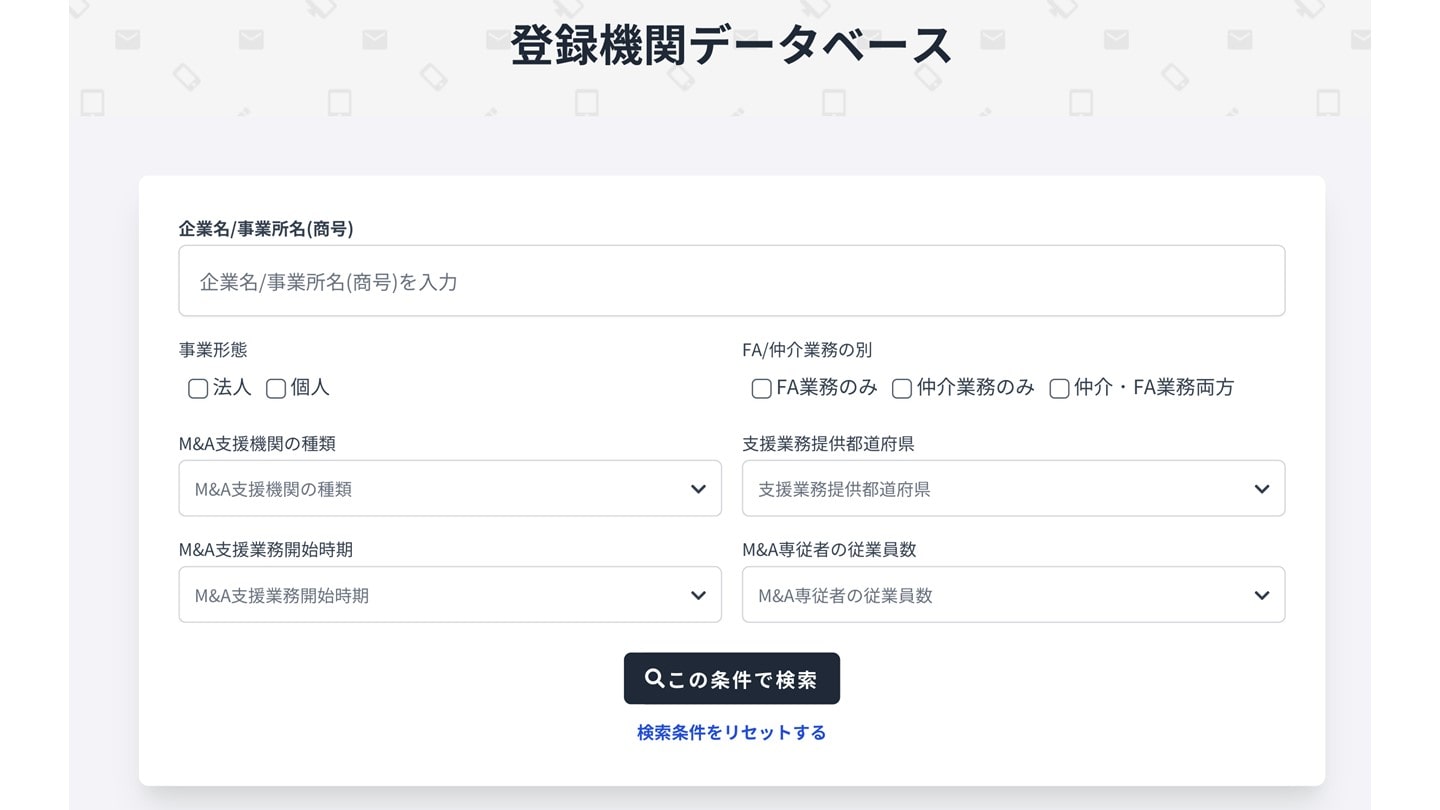Click the chevron on M&A支援機関の種類 dropdown
The width and height of the screenshot is (1440, 810).
(698, 488)
